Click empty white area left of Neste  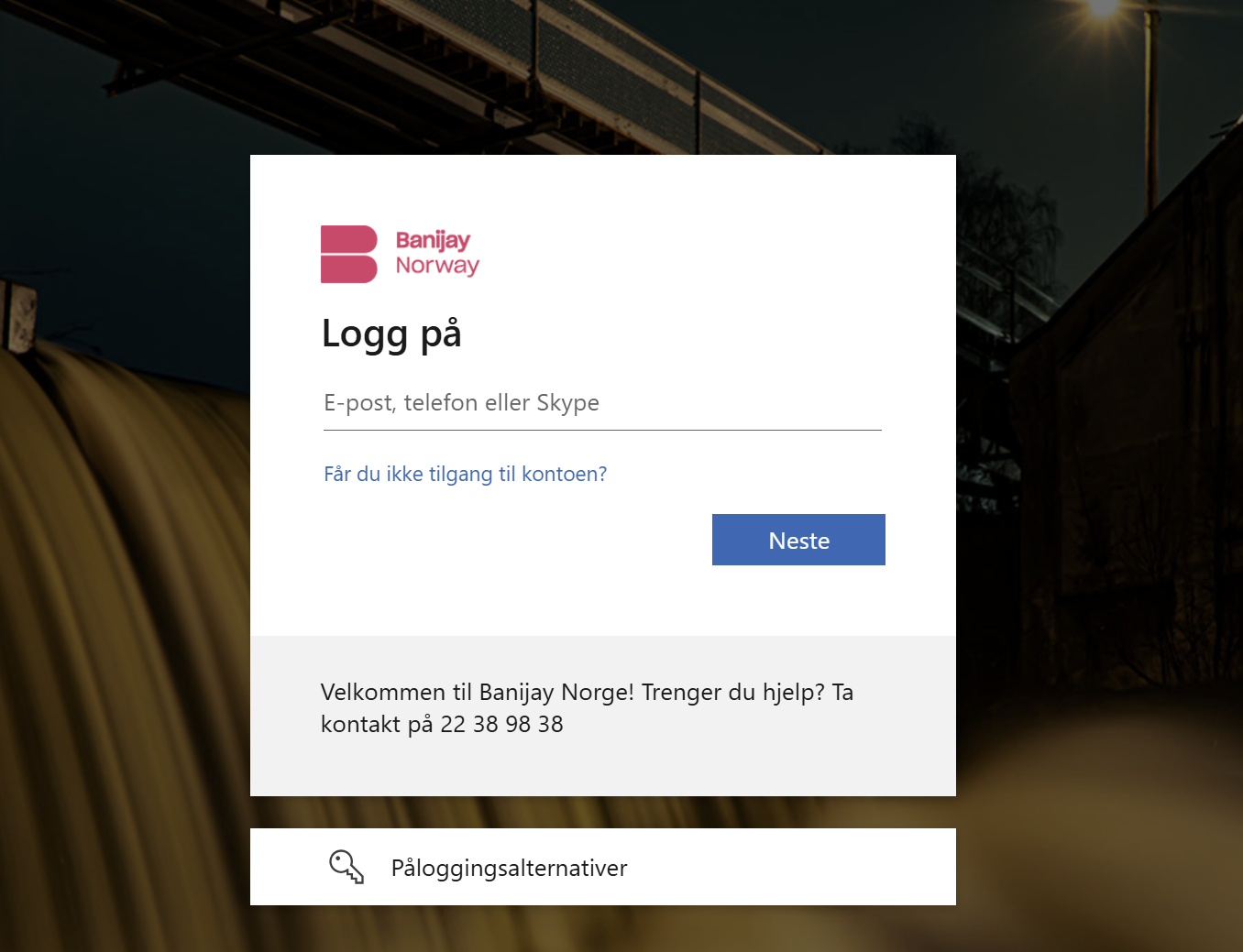[x=513, y=540]
